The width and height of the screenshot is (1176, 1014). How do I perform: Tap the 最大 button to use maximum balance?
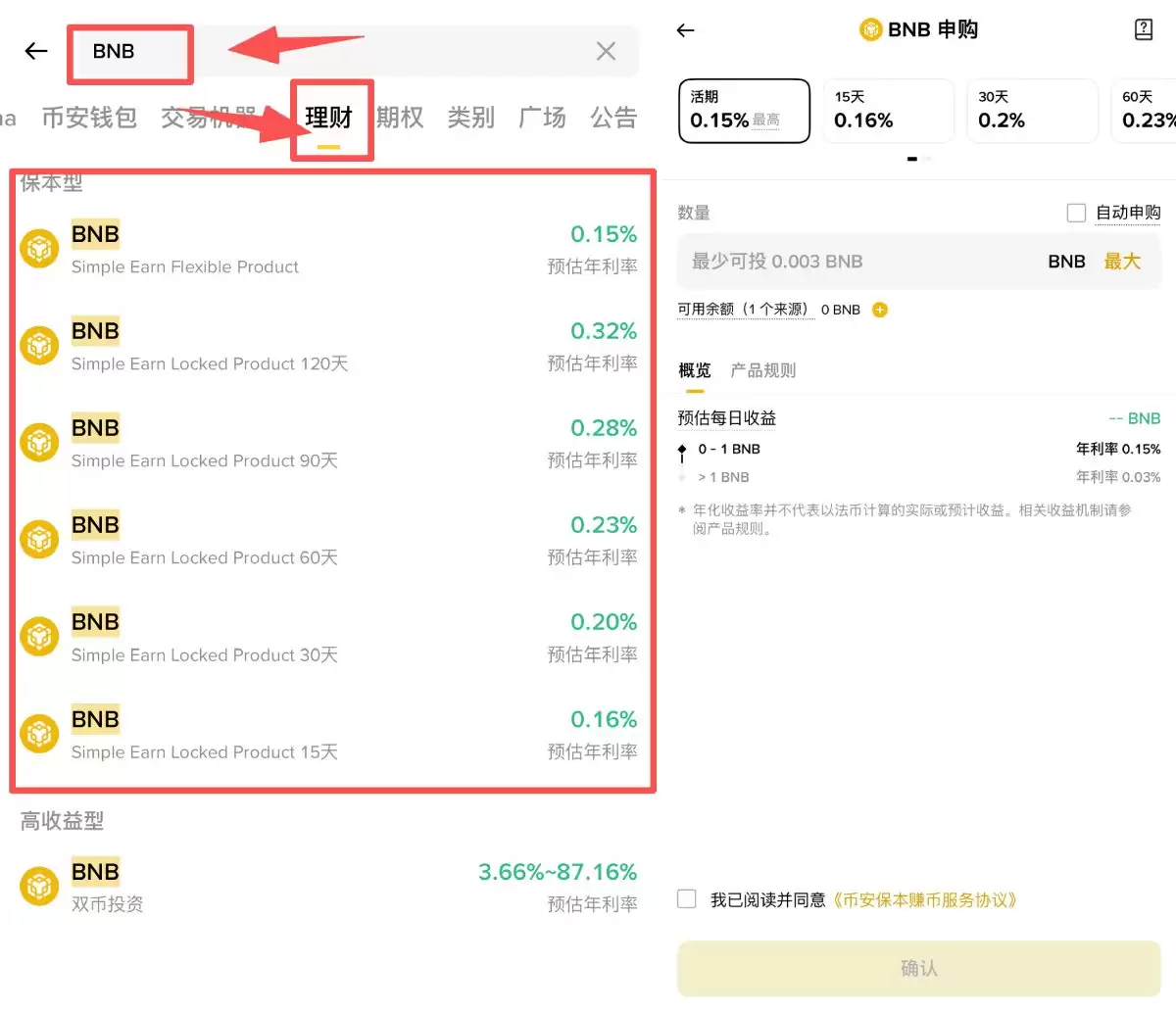pos(1123,261)
